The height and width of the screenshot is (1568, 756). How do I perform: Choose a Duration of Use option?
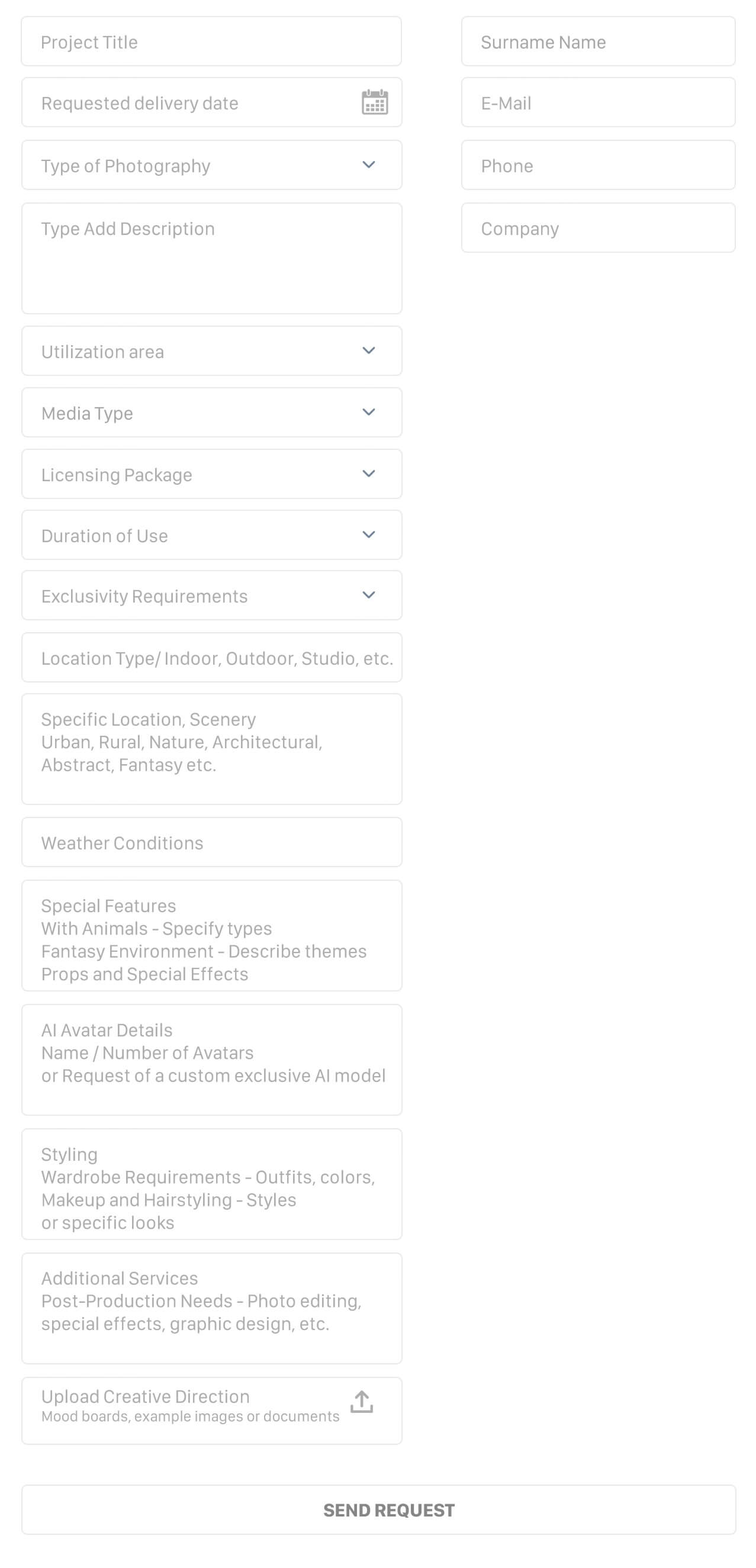tap(211, 535)
